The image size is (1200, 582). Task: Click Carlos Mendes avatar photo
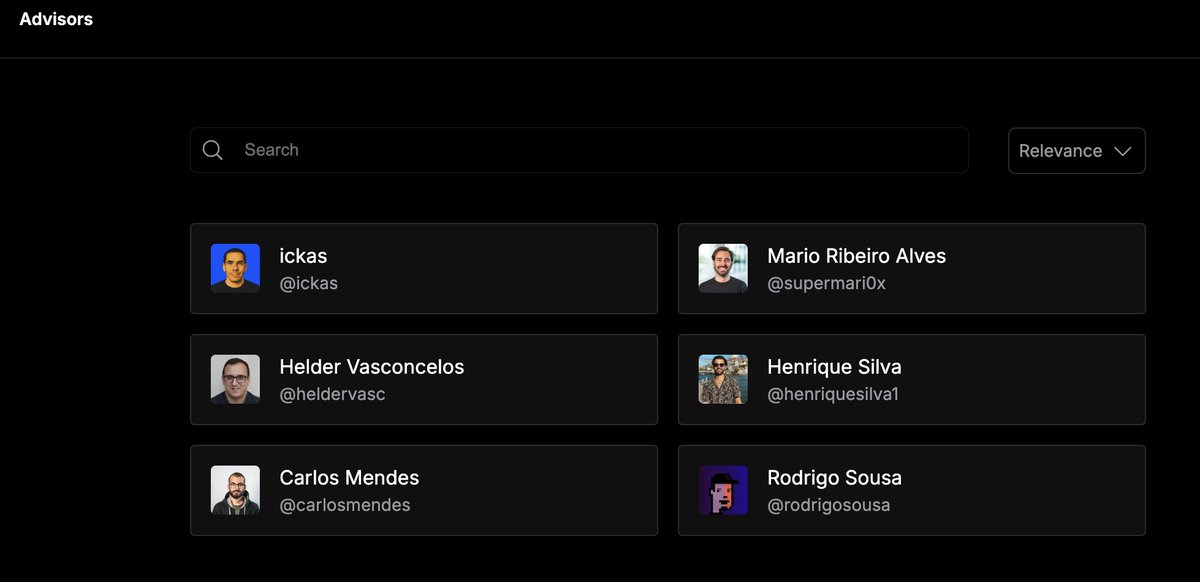coord(235,490)
